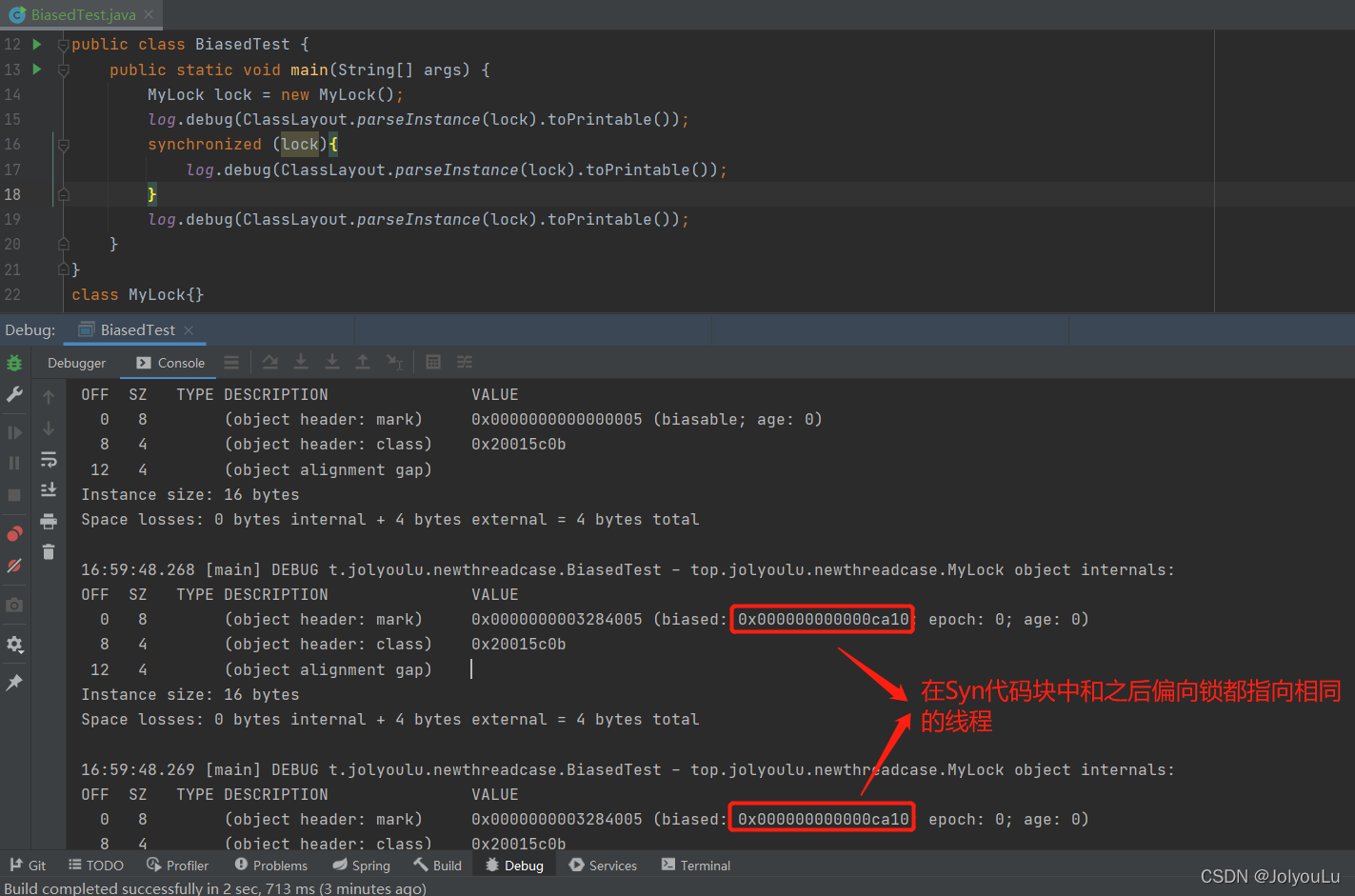Open the Services tool window
Image resolution: width=1355 pixels, height=896 pixels.
tap(603, 865)
